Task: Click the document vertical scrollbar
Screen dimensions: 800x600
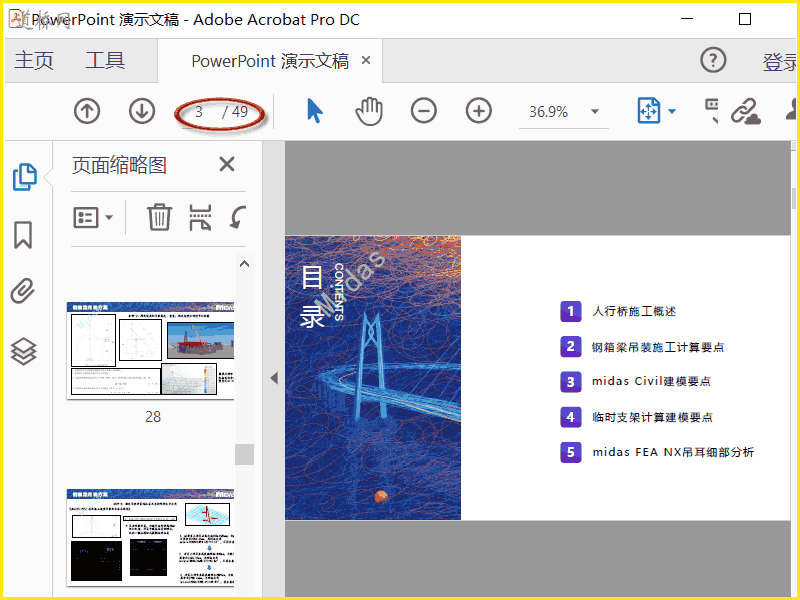Action: pos(794,198)
